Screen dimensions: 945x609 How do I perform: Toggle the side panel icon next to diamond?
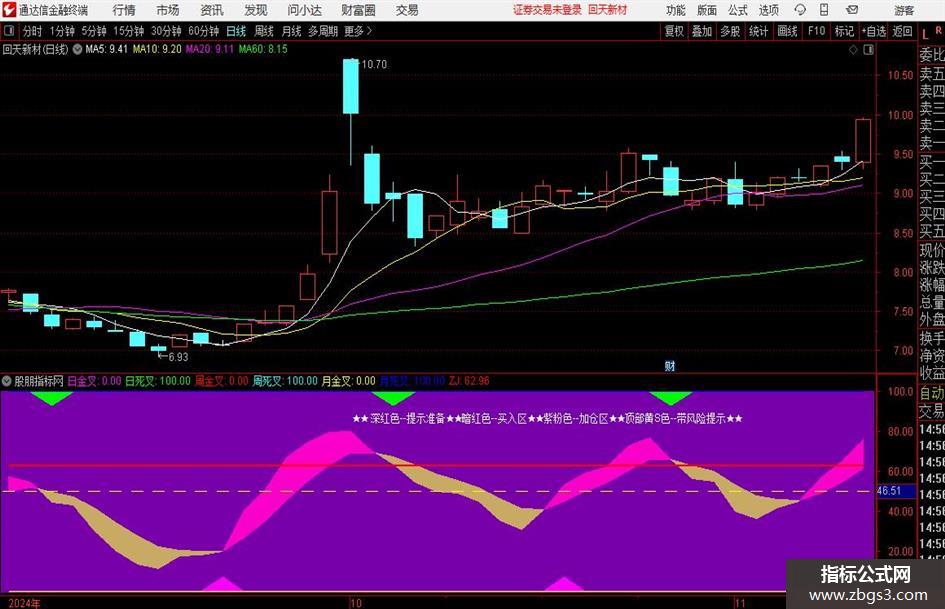[x=868, y=50]
